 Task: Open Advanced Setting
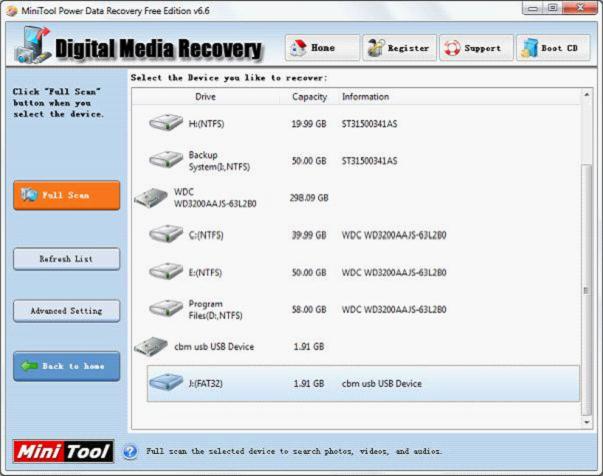click(x=67, y=311)
